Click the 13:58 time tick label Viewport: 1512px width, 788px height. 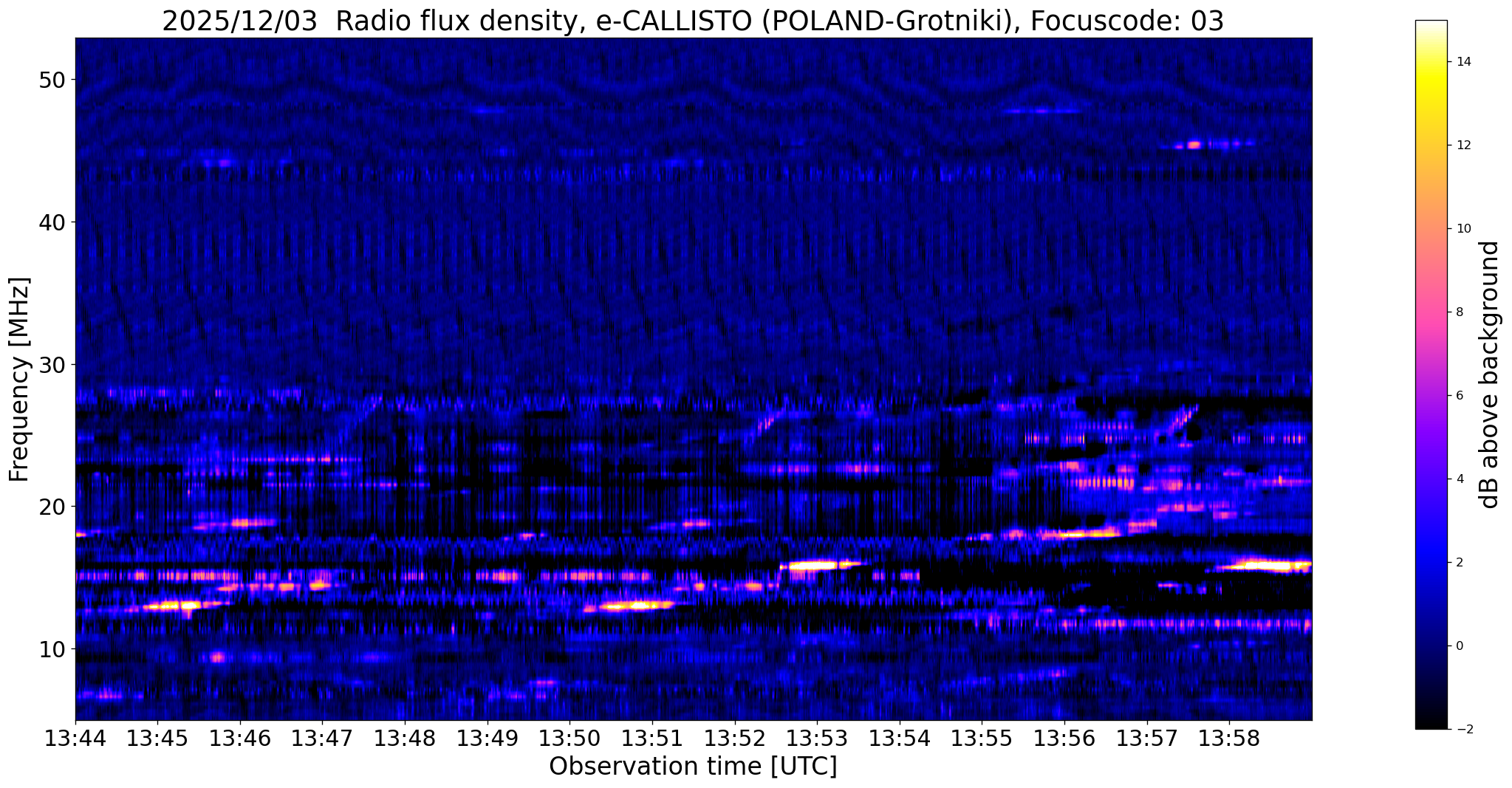coord(1230,739)
